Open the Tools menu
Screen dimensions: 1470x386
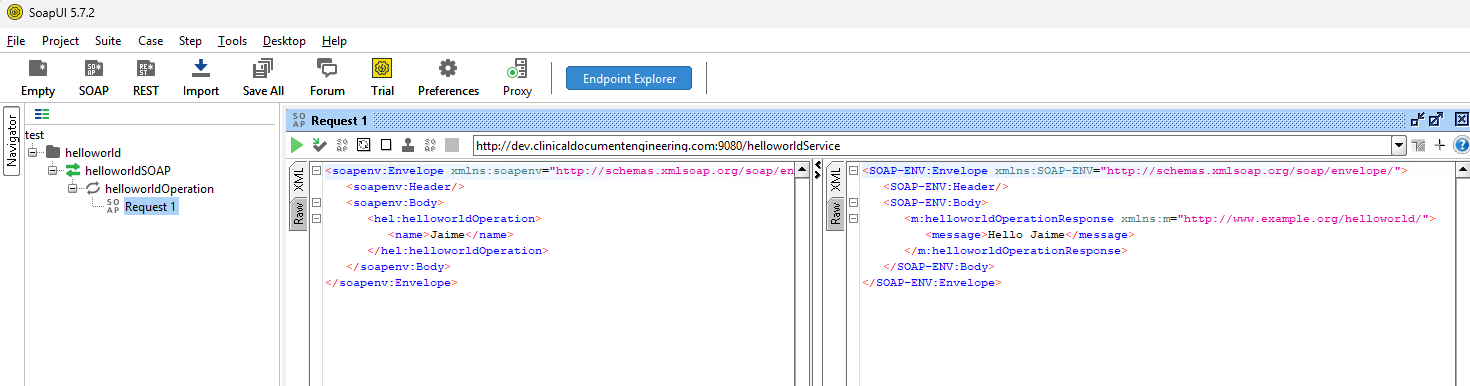coord(232,41)
